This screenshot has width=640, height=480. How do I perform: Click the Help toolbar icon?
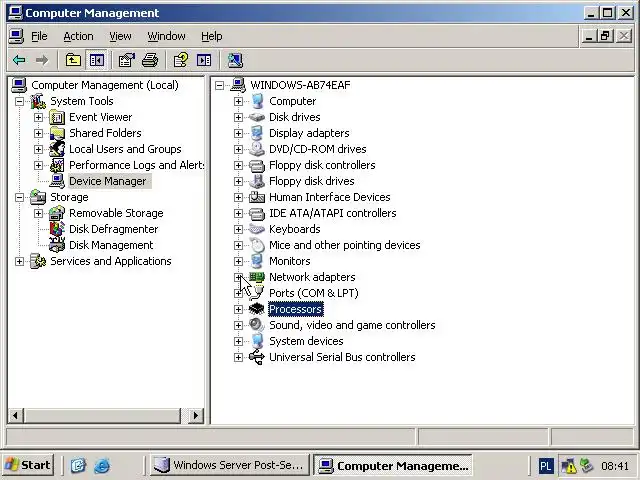point(181,60)
